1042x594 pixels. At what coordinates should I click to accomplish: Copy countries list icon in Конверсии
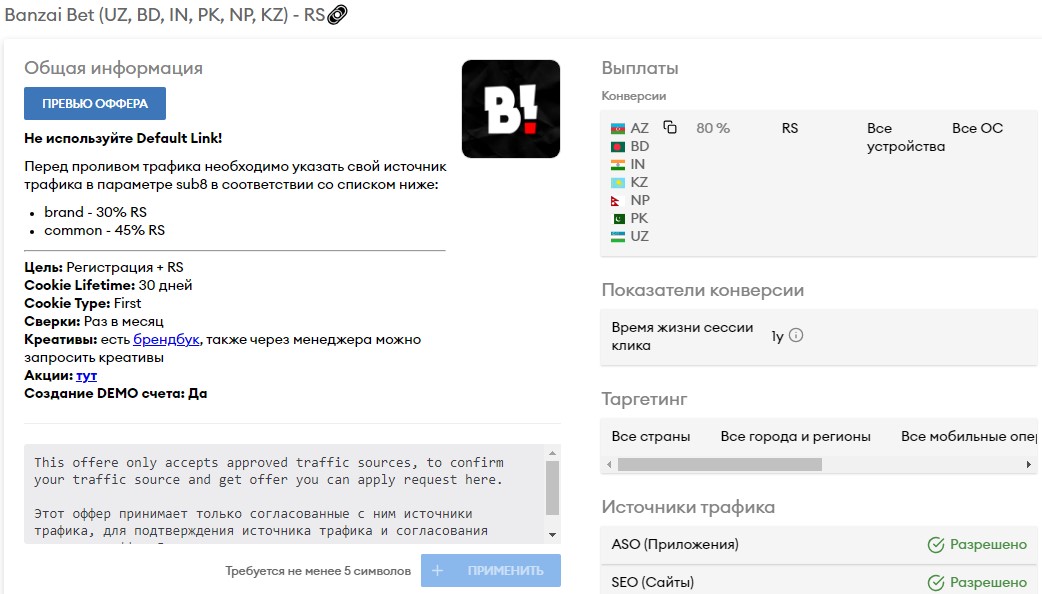[670, 127]
